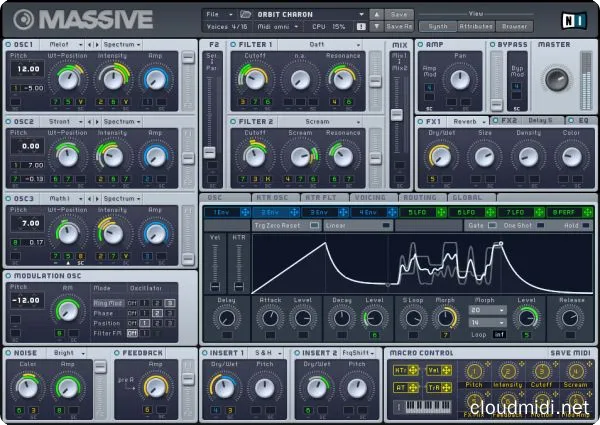Click the 3Env modulation drag-handle icon

coord(343,212)
